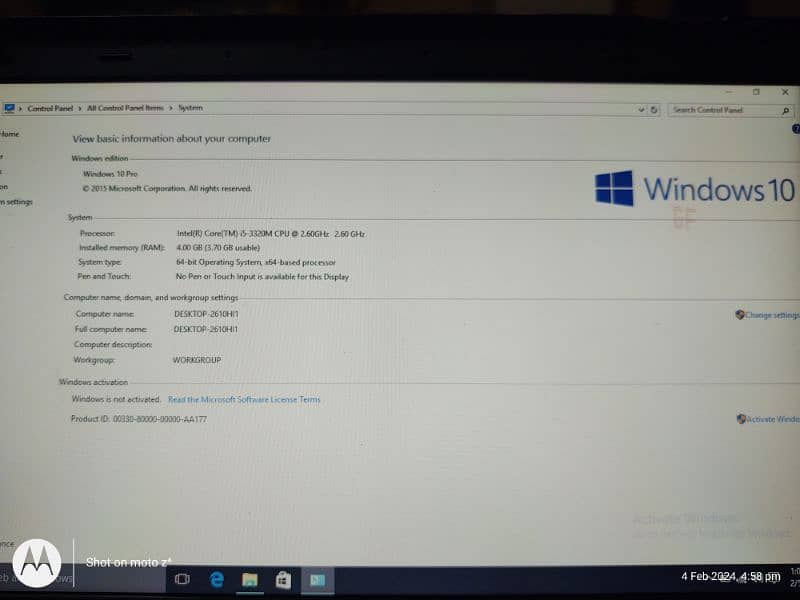The height and width of the screenshot is (600, 800).
Task: Expand the chevron after Control Panel breadcrumb
Action: coord(80,109)
